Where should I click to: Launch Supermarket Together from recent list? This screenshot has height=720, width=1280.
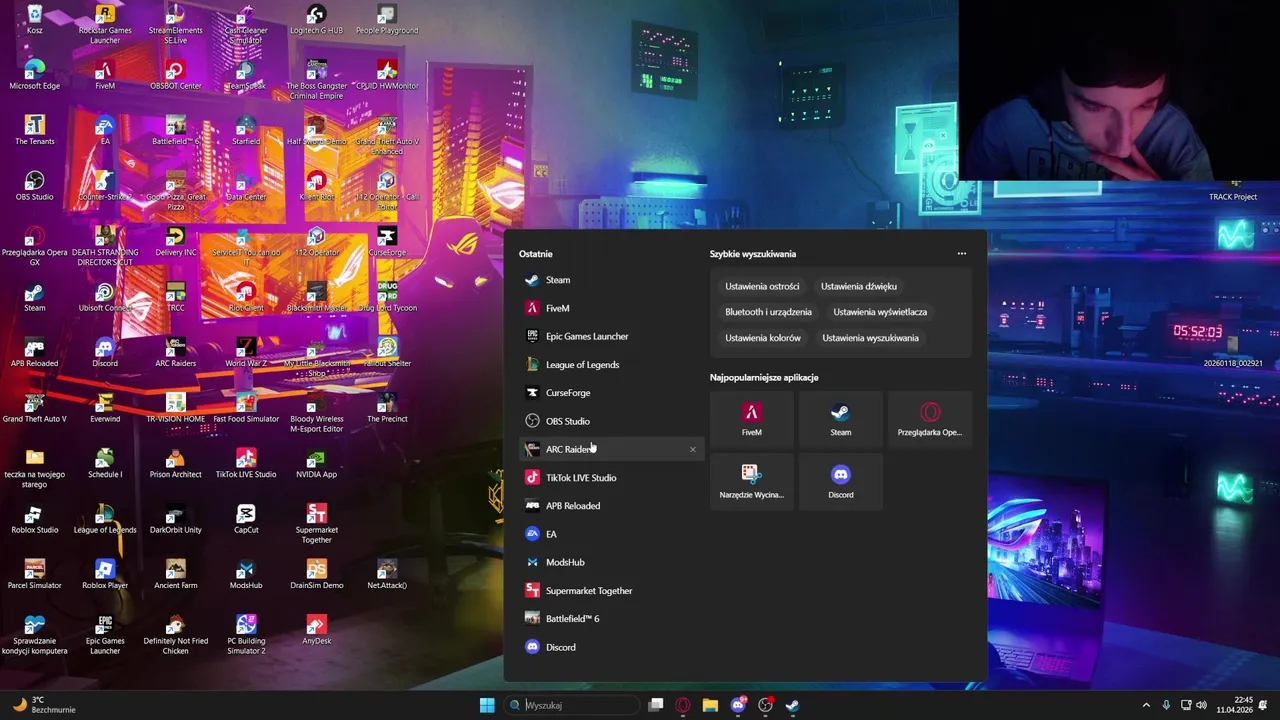[x=611, y=590]
